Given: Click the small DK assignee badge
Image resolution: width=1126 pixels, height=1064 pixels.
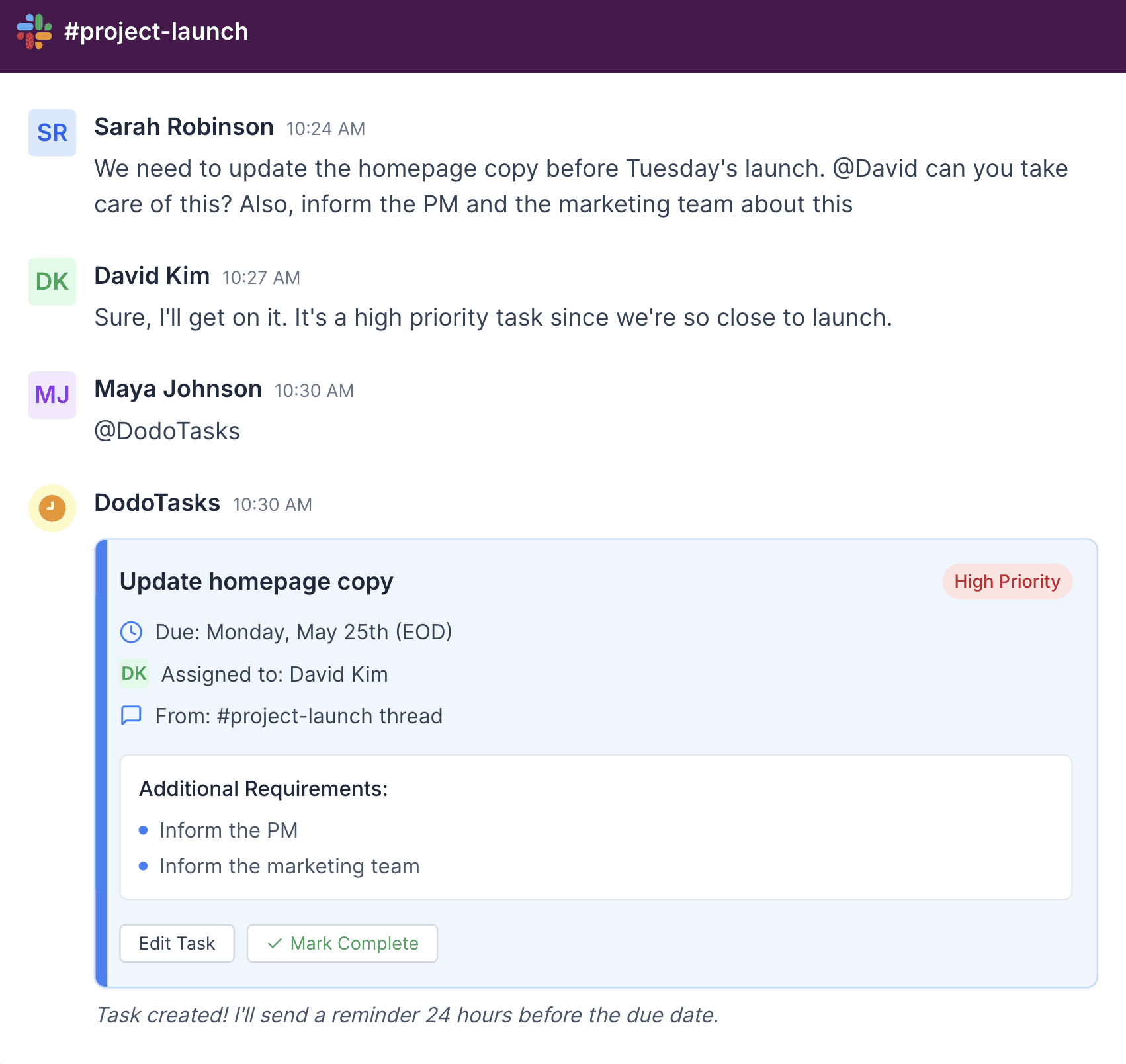Looking at the screenshot, I should pos(134,674).
